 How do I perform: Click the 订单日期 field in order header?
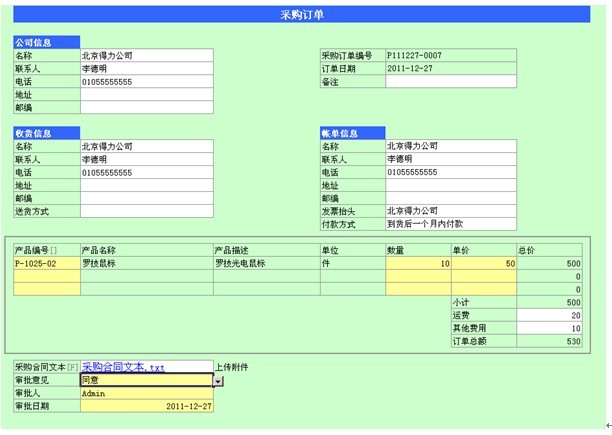click(451, 69)
